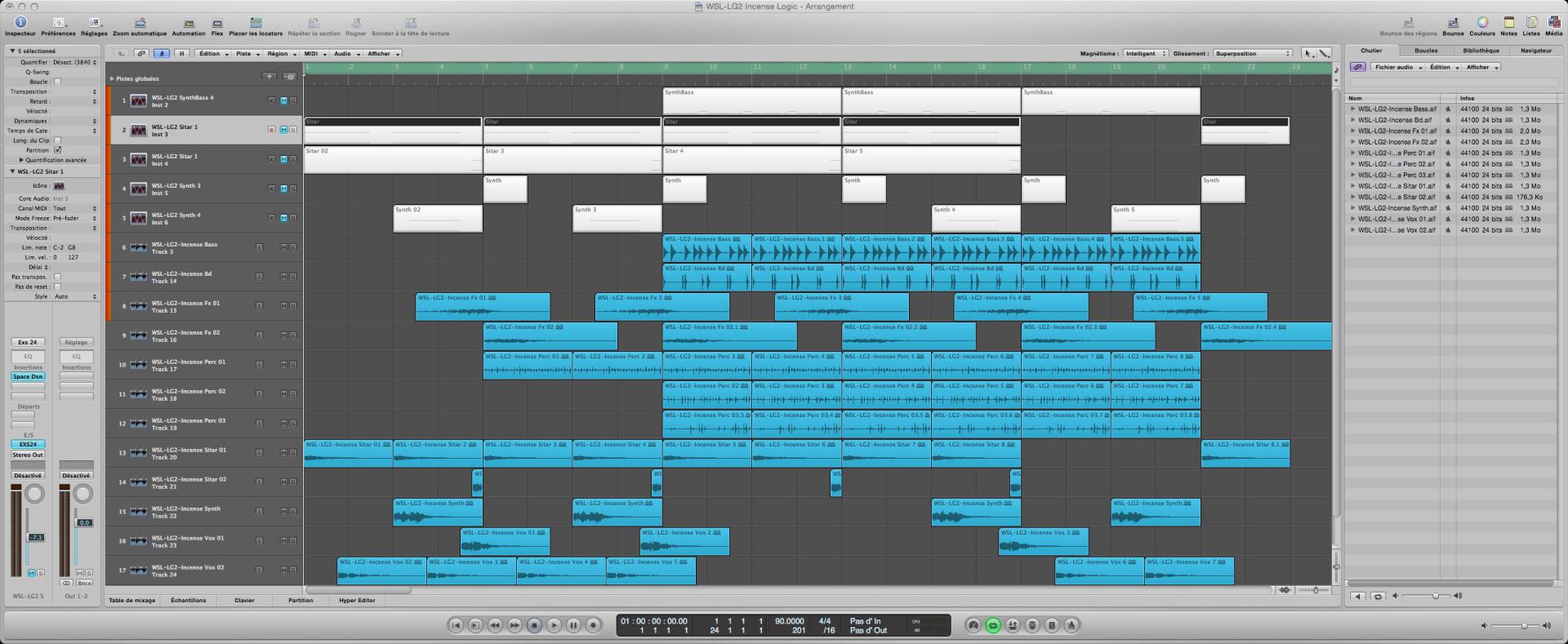Image resolution: width=1568 pixels, height=644 pixels.
Task: Show the Automation view icon
Action: point(189,23)
